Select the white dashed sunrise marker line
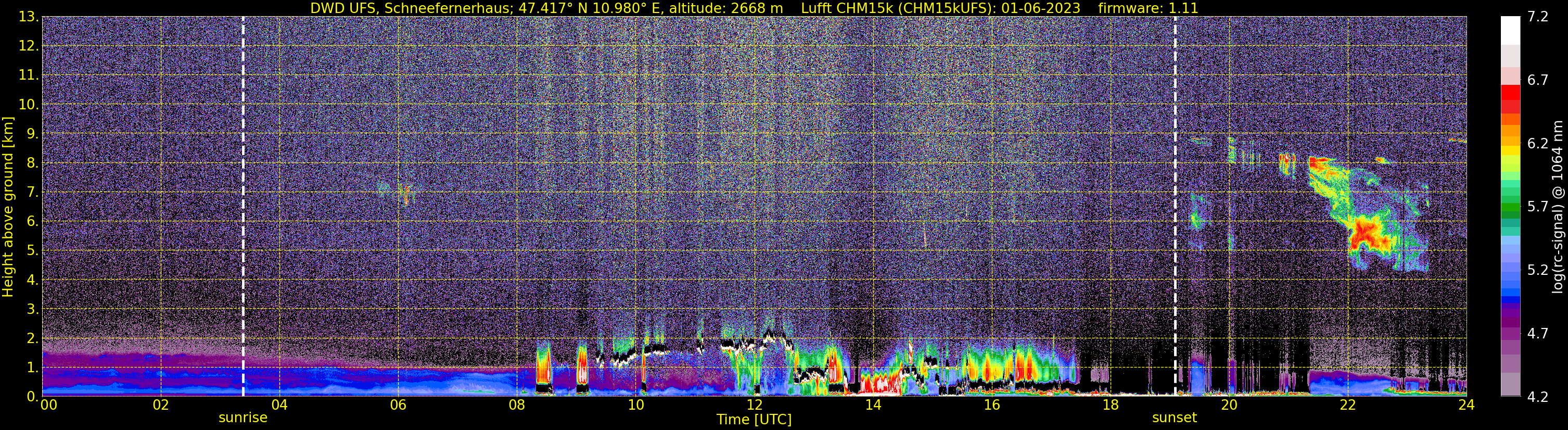1568x430 pixels. [243, 206]
